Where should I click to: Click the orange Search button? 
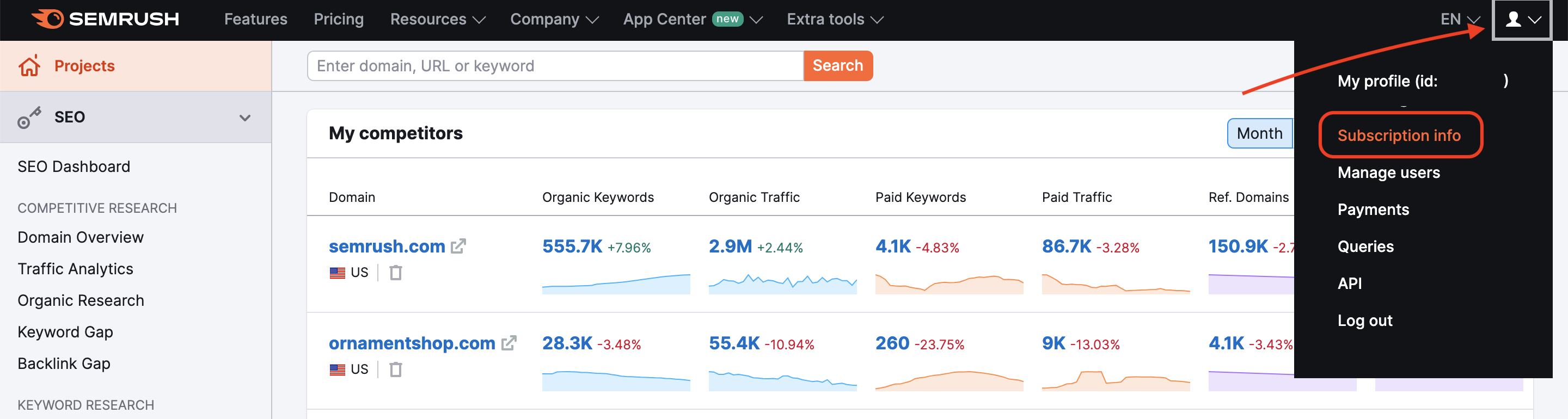(837, 66)
